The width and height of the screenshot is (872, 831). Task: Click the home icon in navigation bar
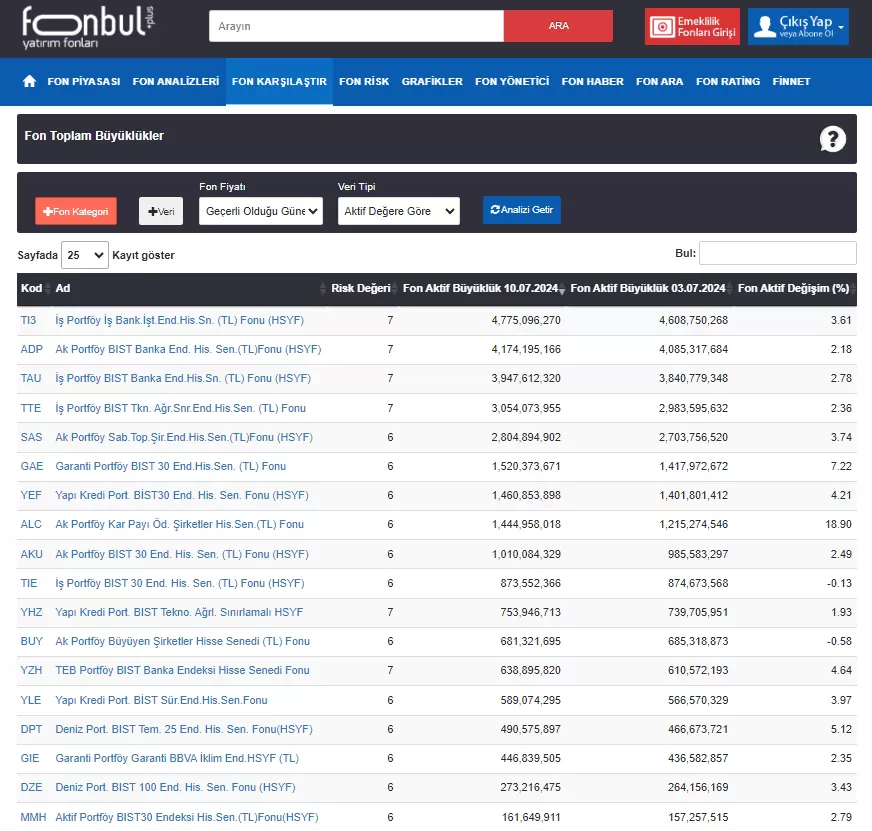(30, 81)
